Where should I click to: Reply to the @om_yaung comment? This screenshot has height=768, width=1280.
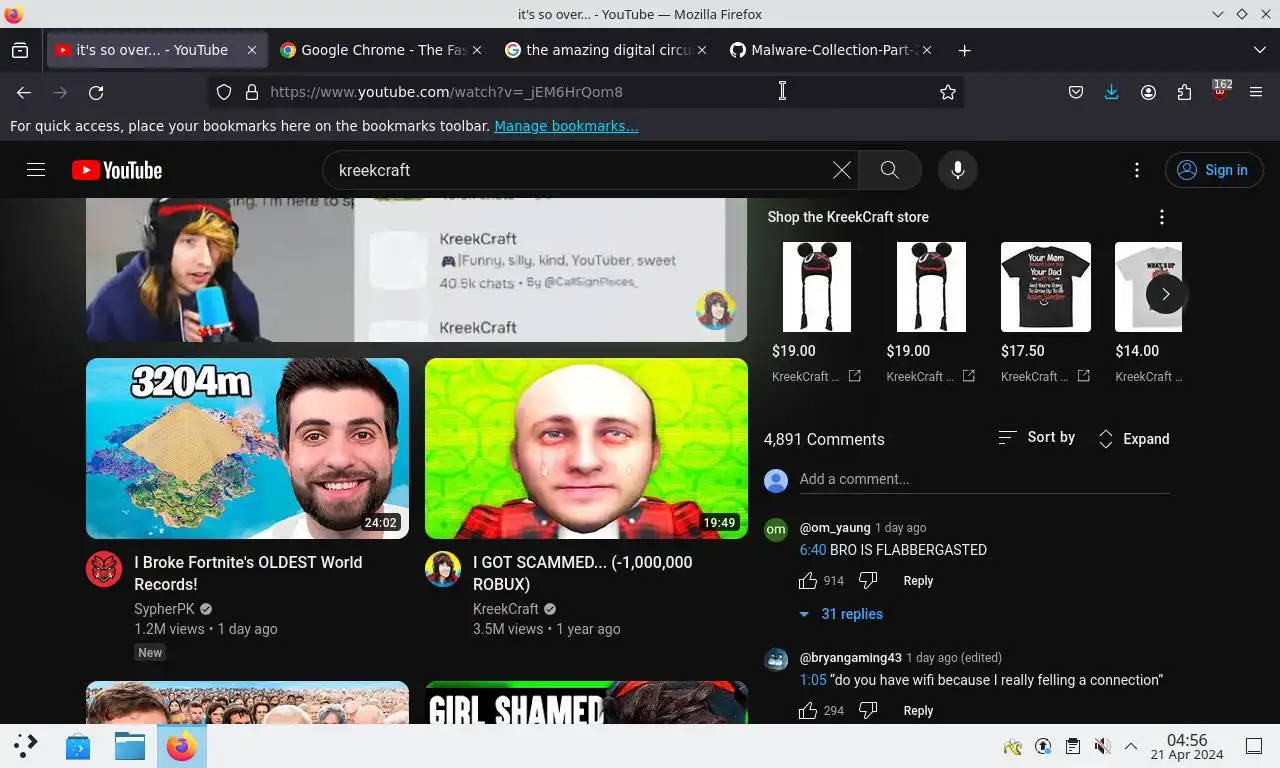pyautogui.click(x=918, y=581)
